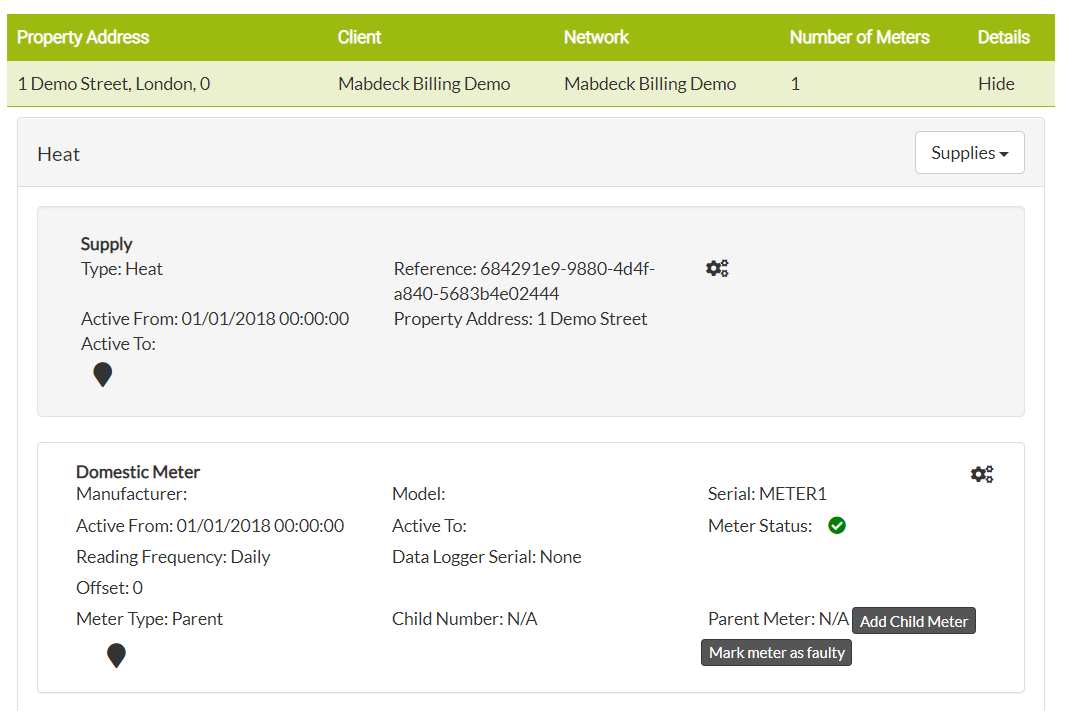
Task: Click the Supply location pin icon
Action: pyautogui.click(x=102, y=373)
